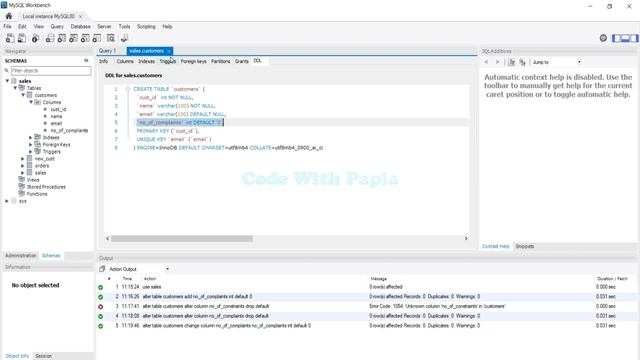Switch to the Partitions tab
The height and width of the screenshot is (360, 640).
click(221, 61)
